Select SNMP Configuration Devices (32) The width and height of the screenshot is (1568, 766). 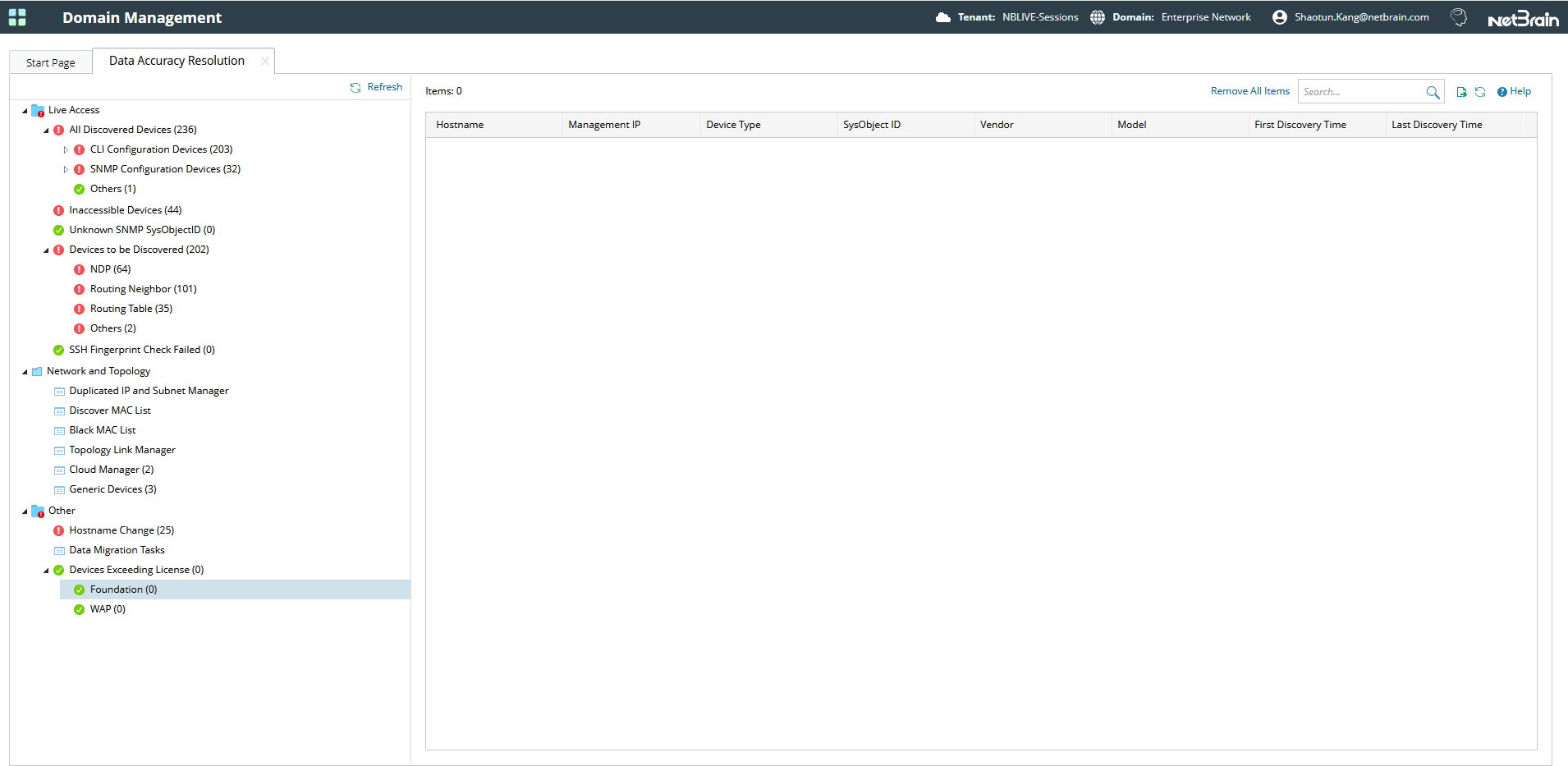coord(165,169)
